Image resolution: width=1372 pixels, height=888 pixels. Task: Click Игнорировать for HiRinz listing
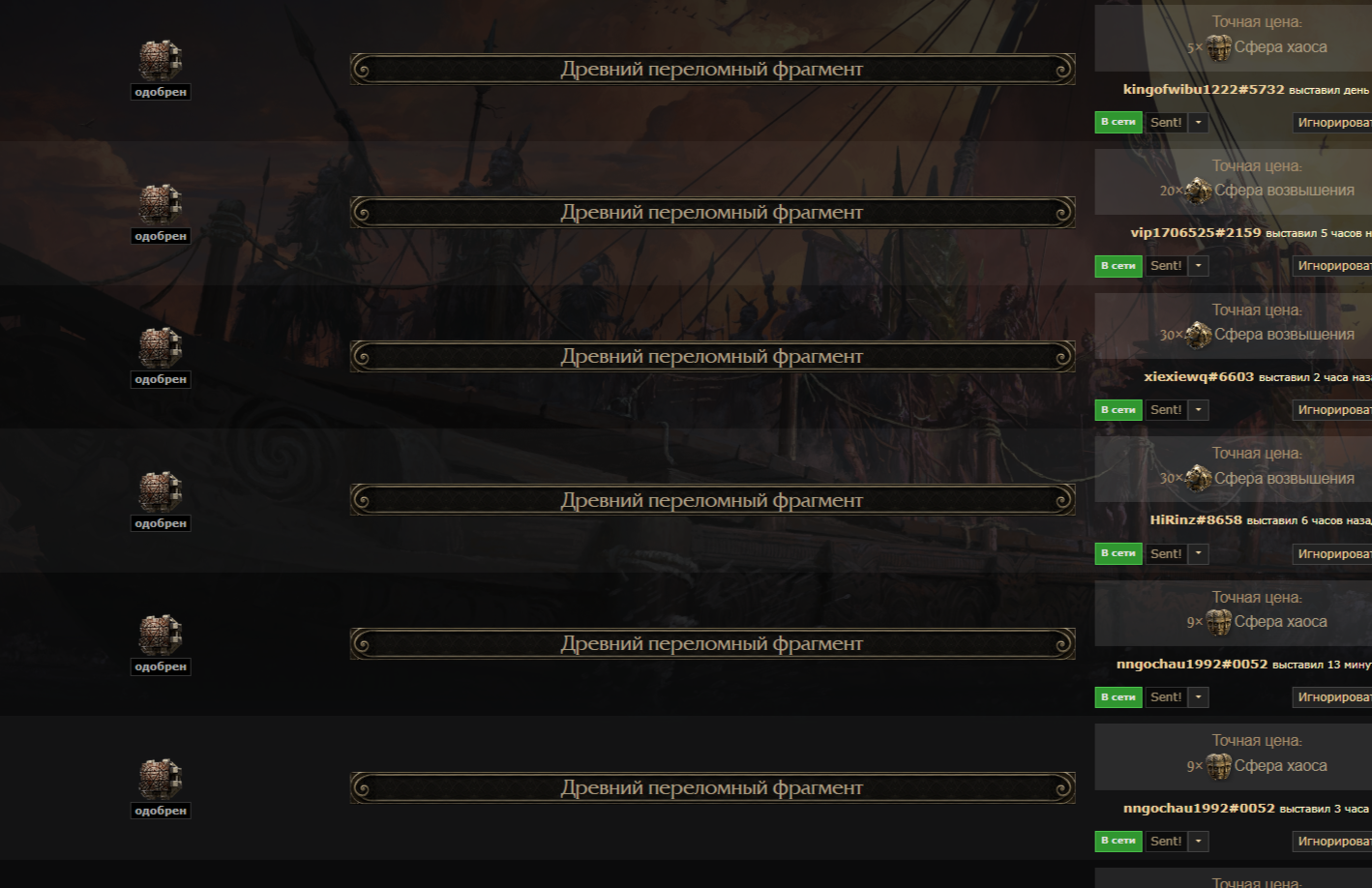pyautogui.click(x=1332, y=554)
